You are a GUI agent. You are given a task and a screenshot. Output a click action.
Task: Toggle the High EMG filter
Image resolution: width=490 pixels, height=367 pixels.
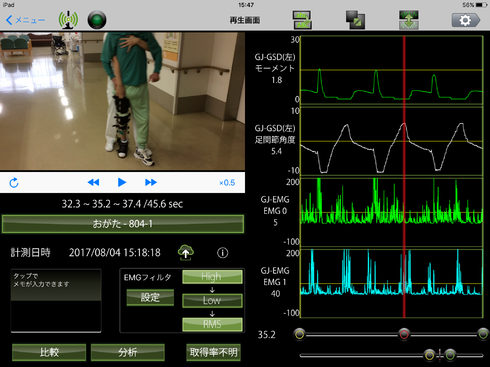(212, 277)
